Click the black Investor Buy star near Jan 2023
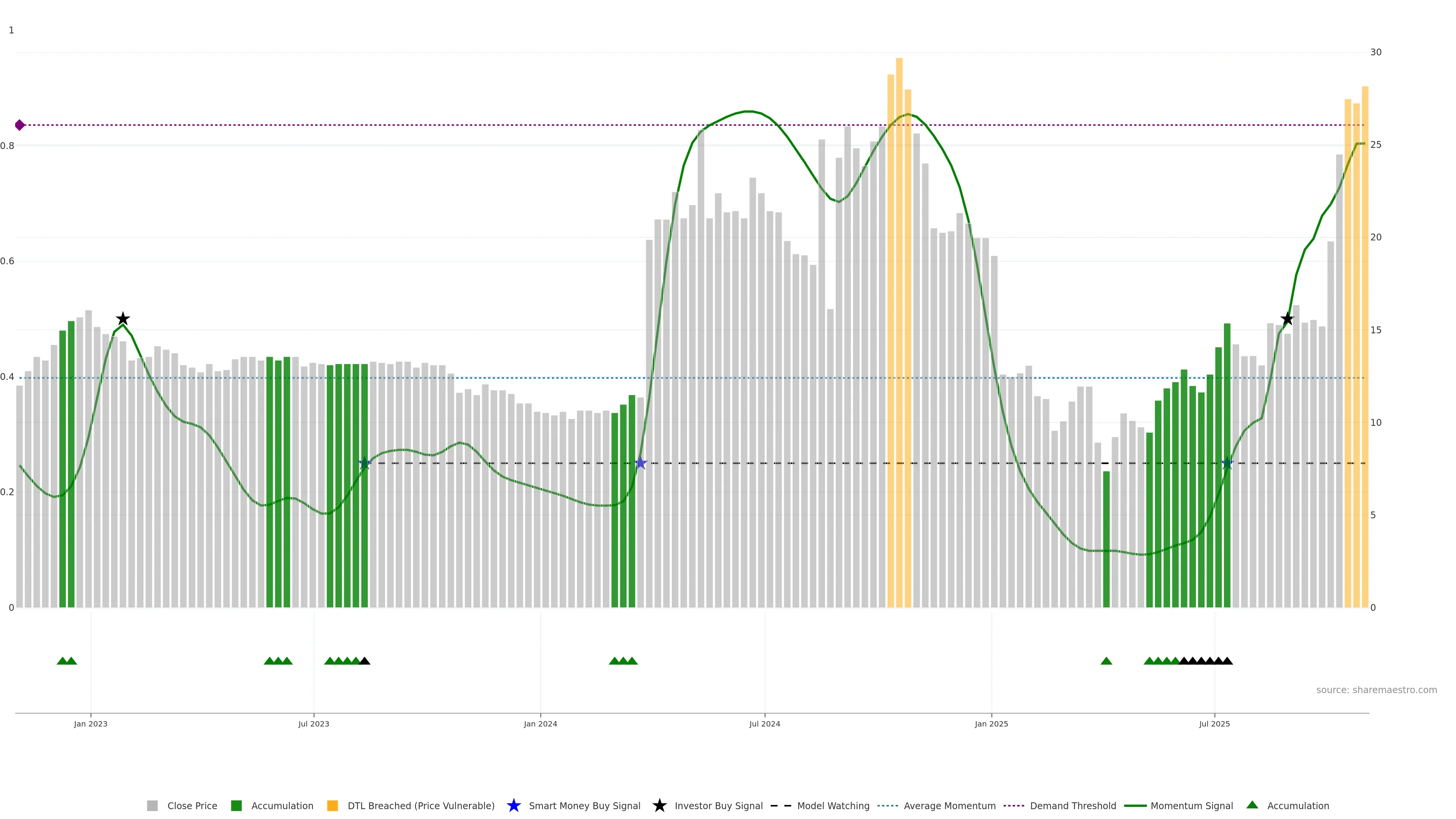 click(x=122, y=319)
